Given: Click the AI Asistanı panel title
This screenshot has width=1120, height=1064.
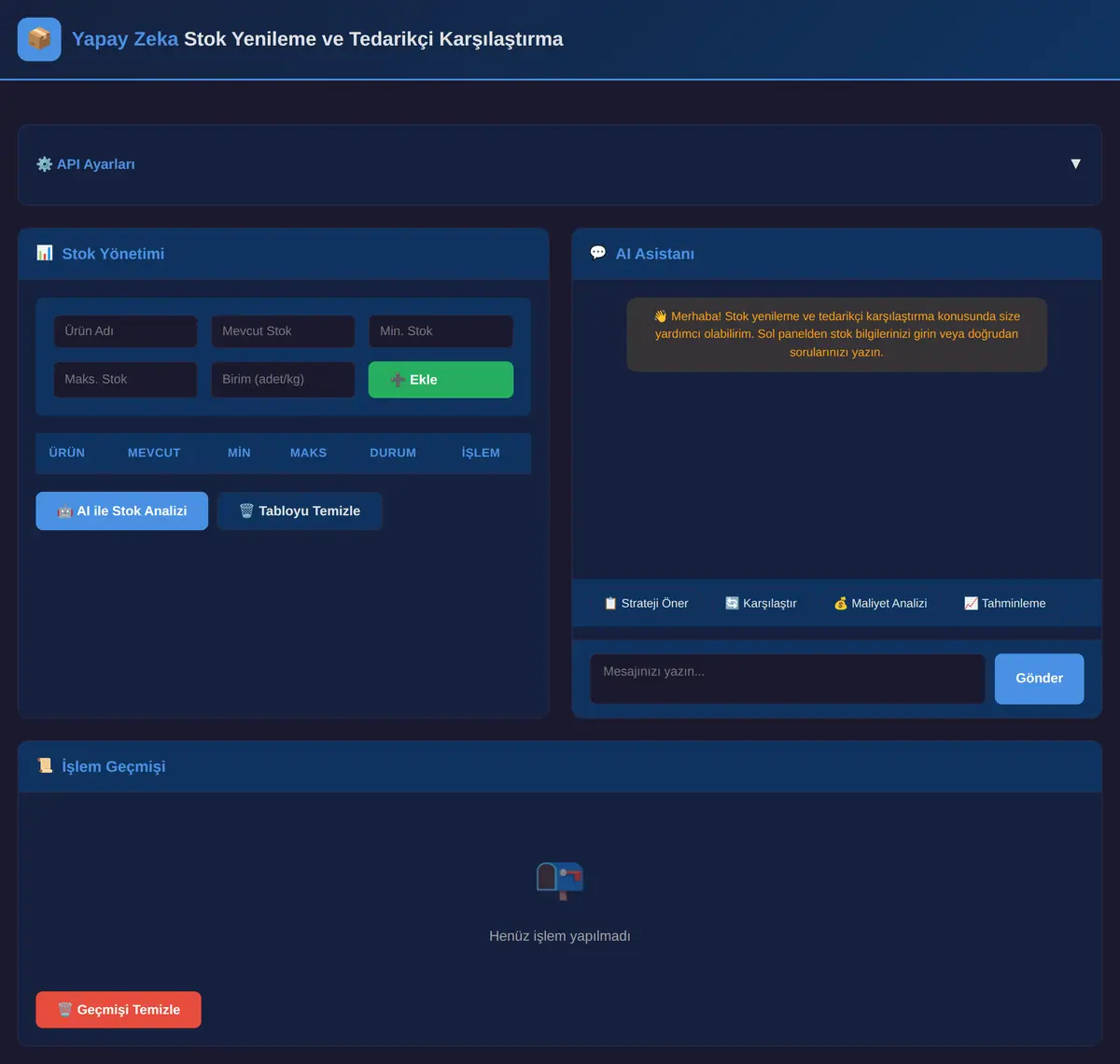Looking at the screenshot, I should coord(655,254).
